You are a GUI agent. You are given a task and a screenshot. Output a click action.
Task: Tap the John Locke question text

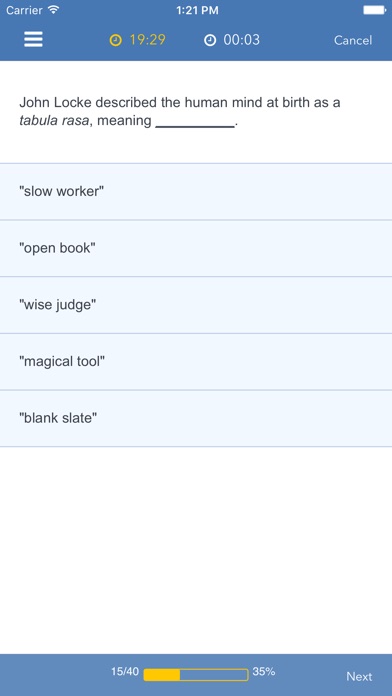[180, 111]
